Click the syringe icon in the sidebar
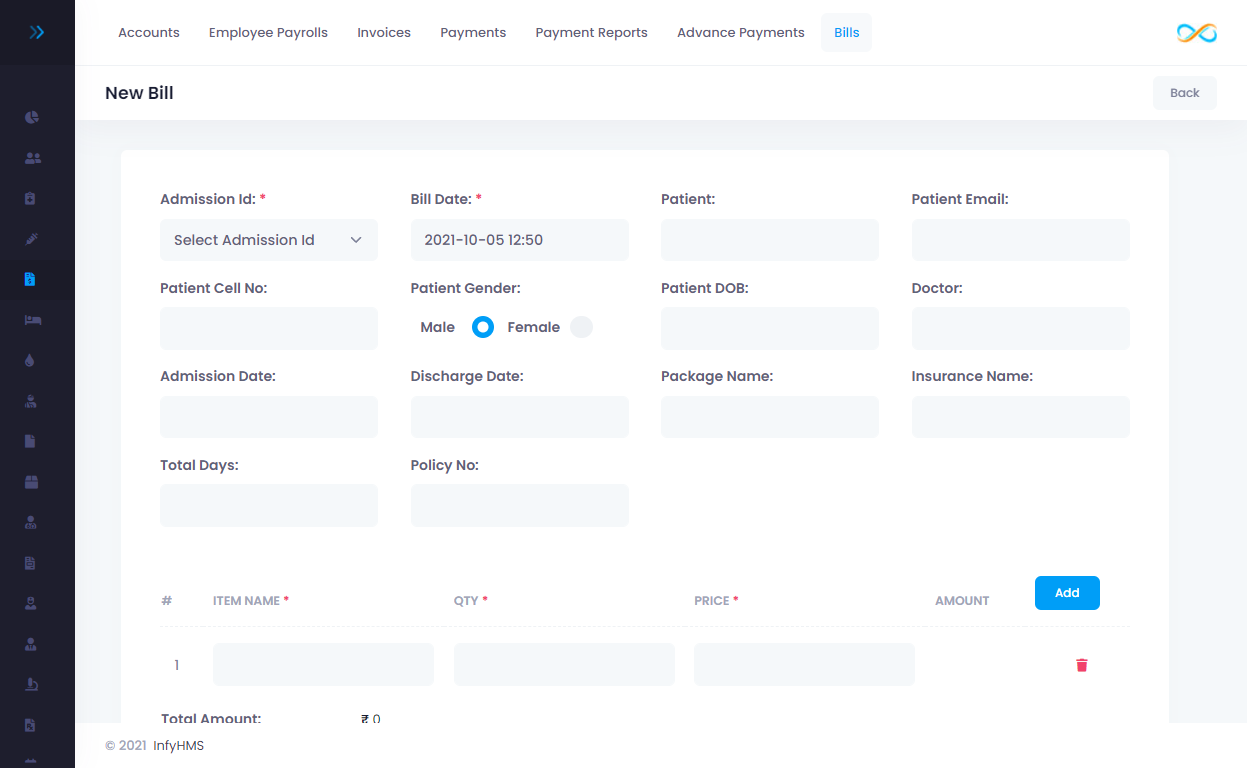 point(32,239)
